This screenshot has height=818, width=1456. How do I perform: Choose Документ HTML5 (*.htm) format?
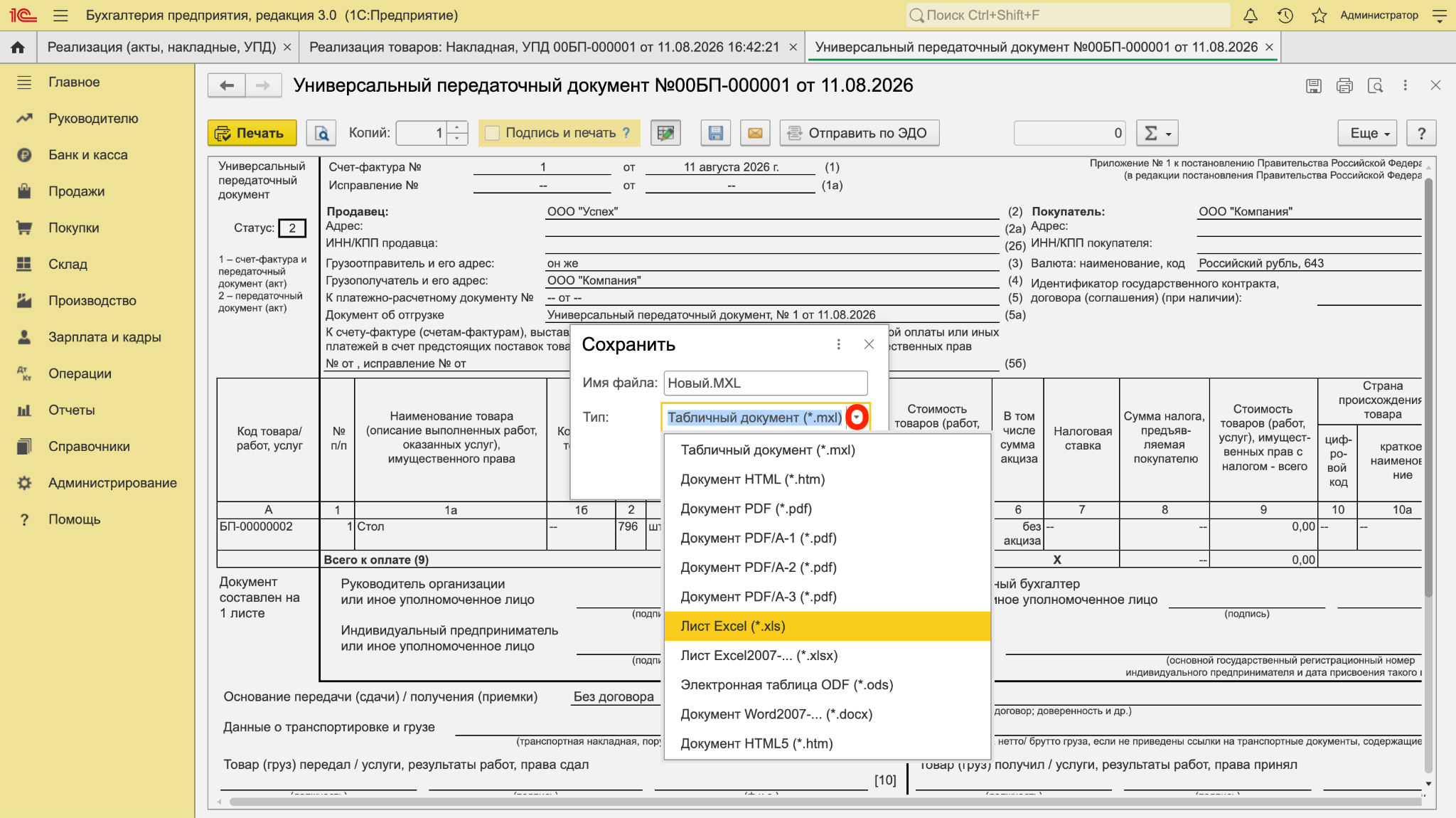pyautogui.click(x=827, y=743)
